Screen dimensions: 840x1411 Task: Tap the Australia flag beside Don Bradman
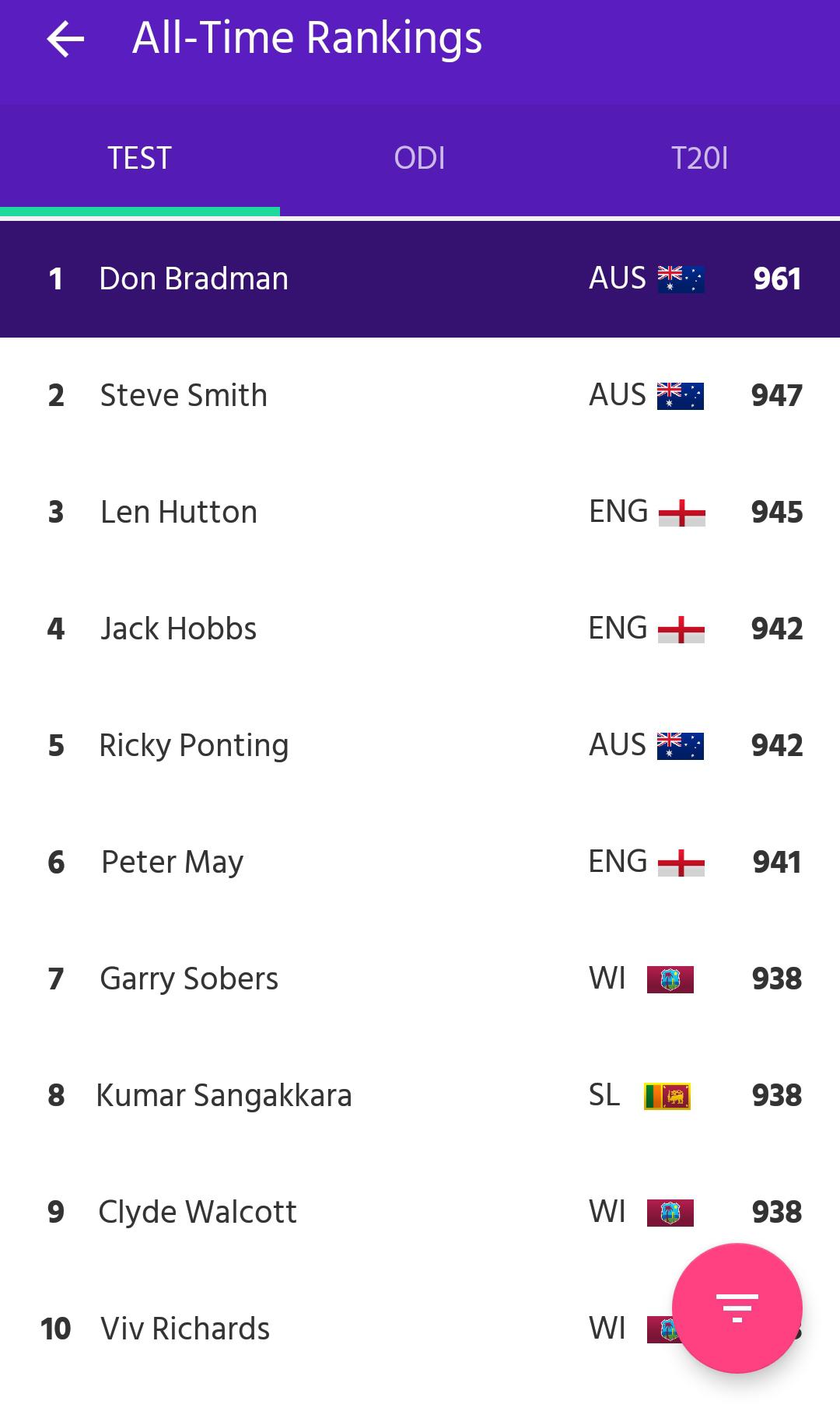click(x=681, y=278)
